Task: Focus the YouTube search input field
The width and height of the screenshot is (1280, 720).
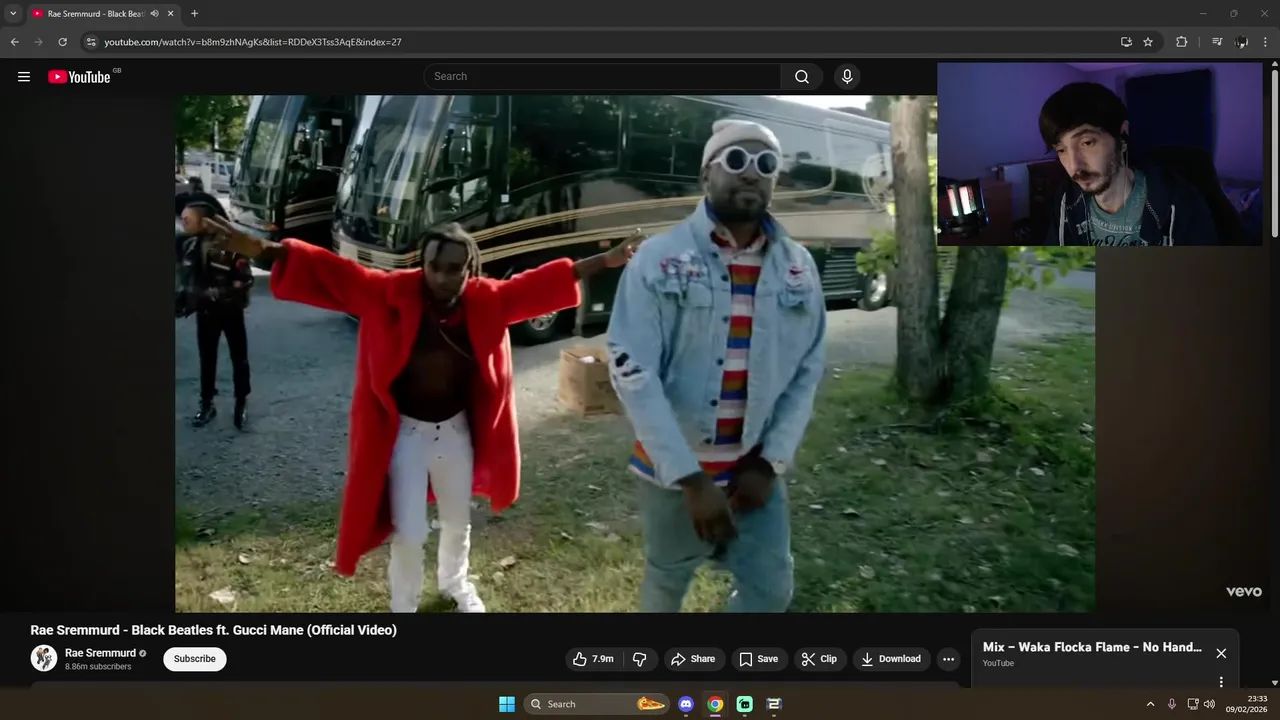Action: [x=602, y=77]
